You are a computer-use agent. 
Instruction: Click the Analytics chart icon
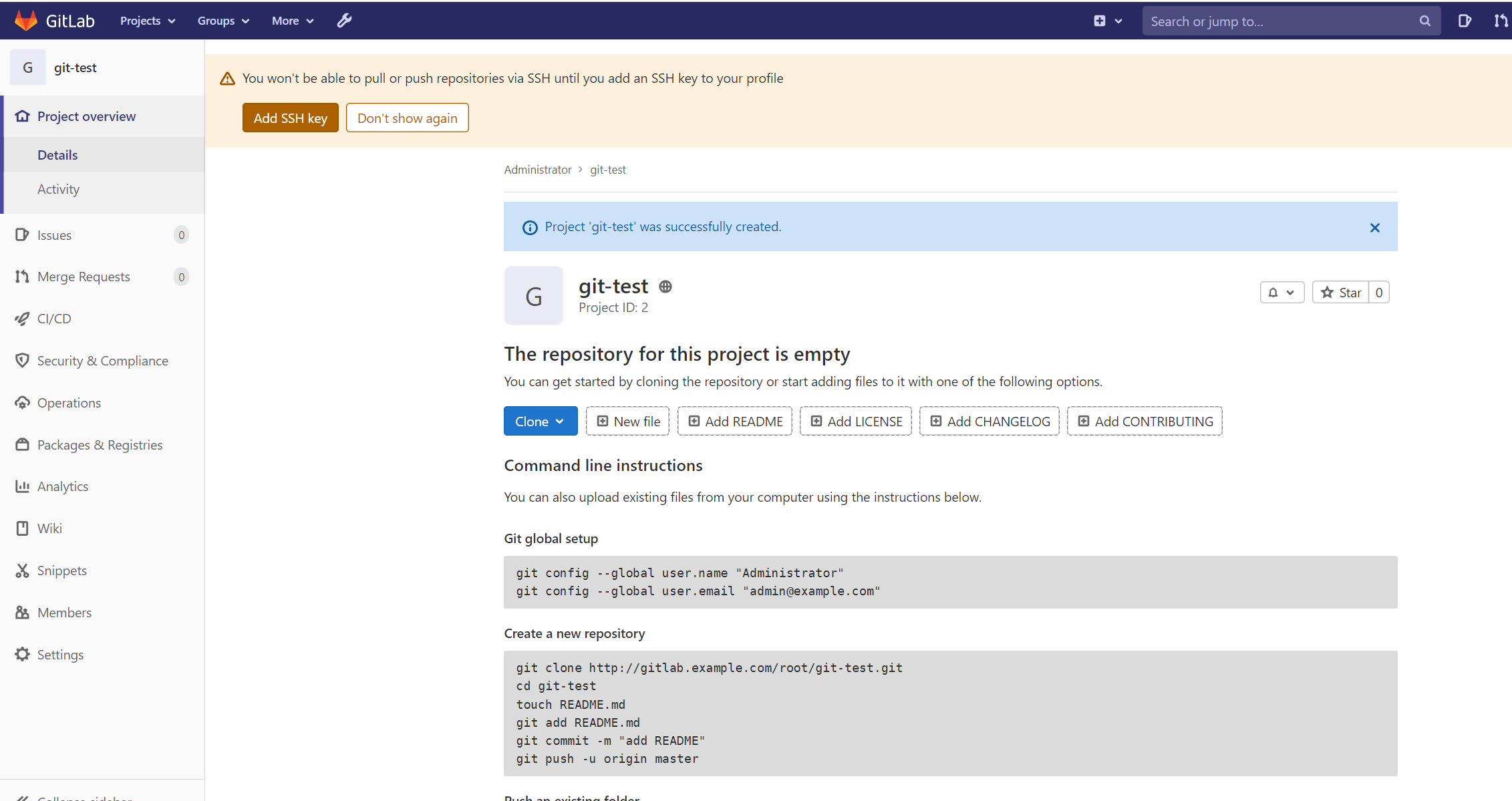[x=22, y=486]
